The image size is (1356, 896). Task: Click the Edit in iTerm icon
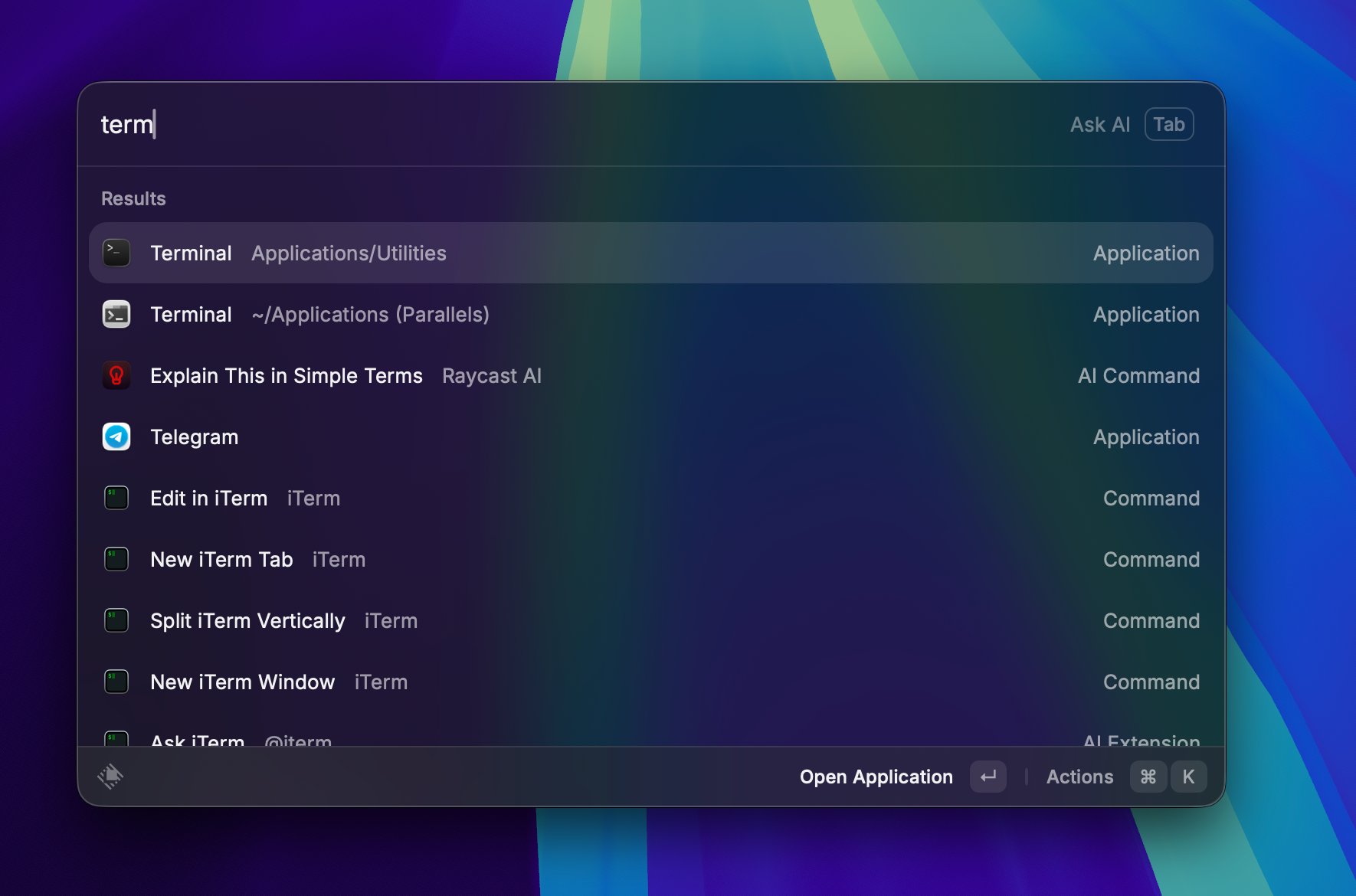(116, 498)
